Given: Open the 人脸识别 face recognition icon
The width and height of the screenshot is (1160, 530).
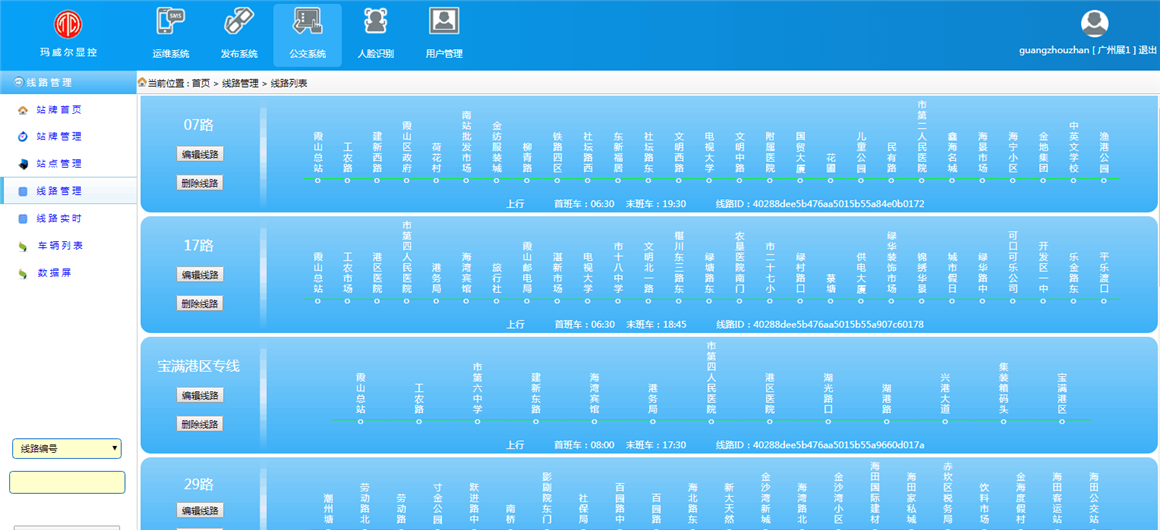Looking at the screenshot, I should tap(375, 22).
